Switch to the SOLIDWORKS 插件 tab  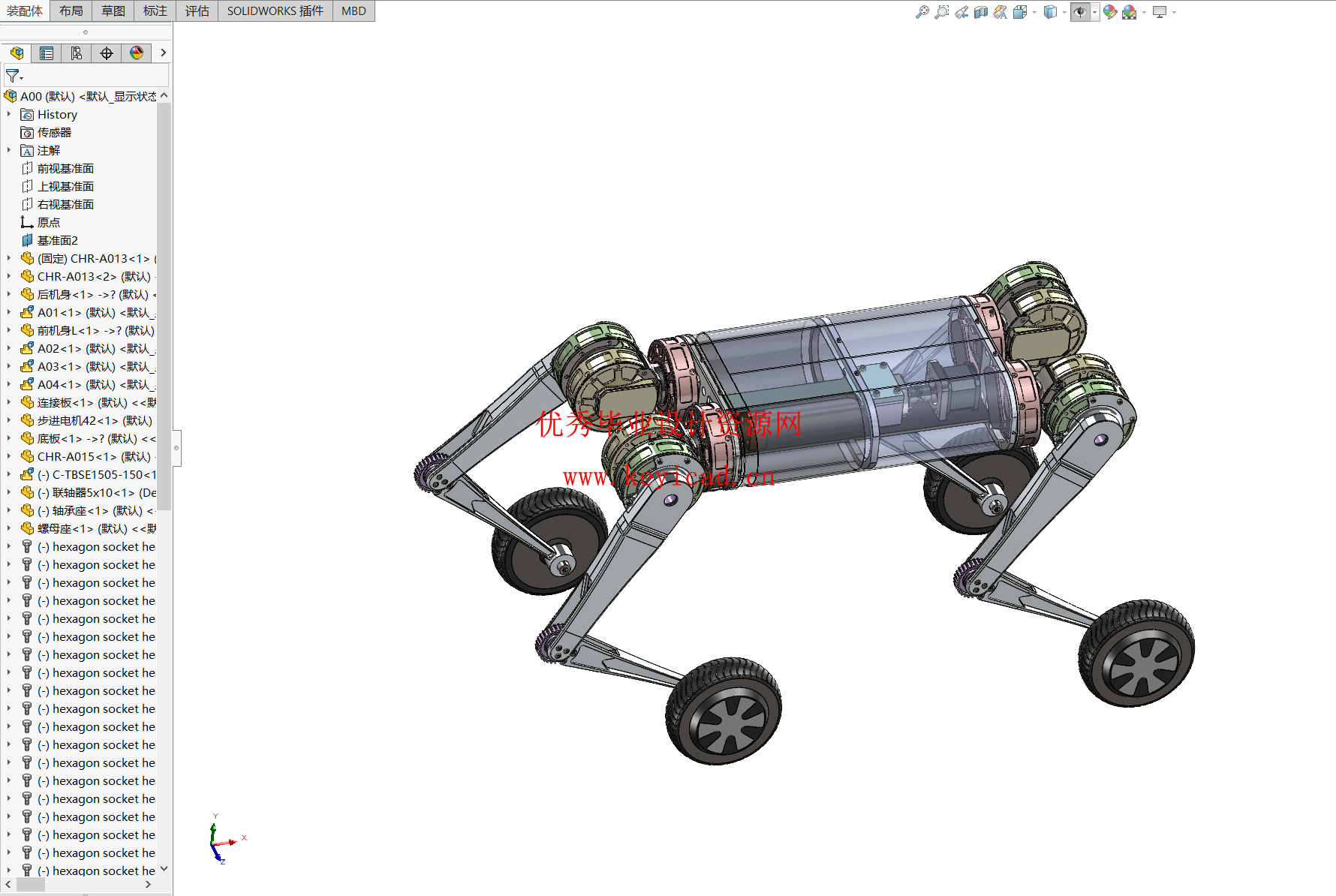(x=275, y=11)
